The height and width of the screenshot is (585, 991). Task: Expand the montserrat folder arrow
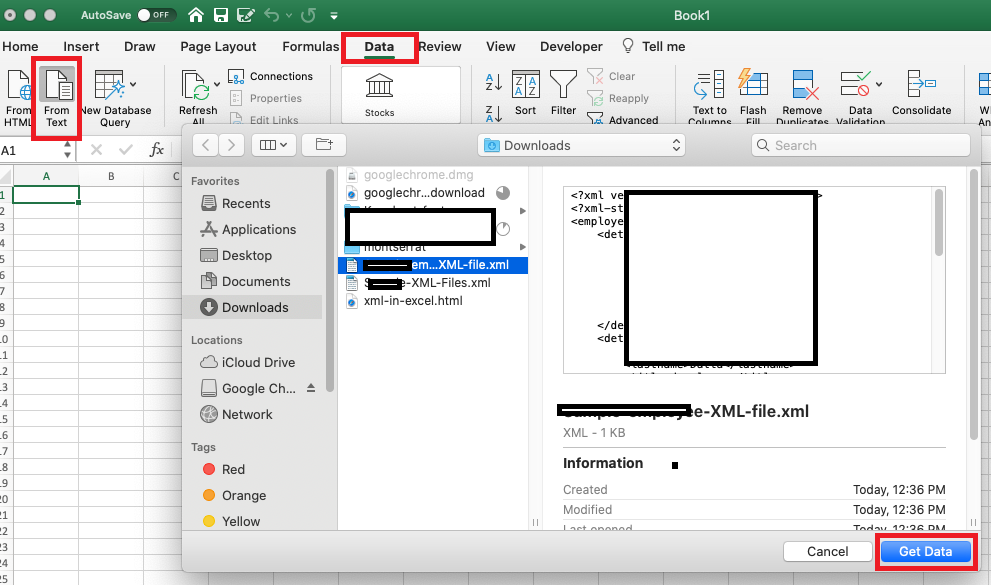coord(523,247)
